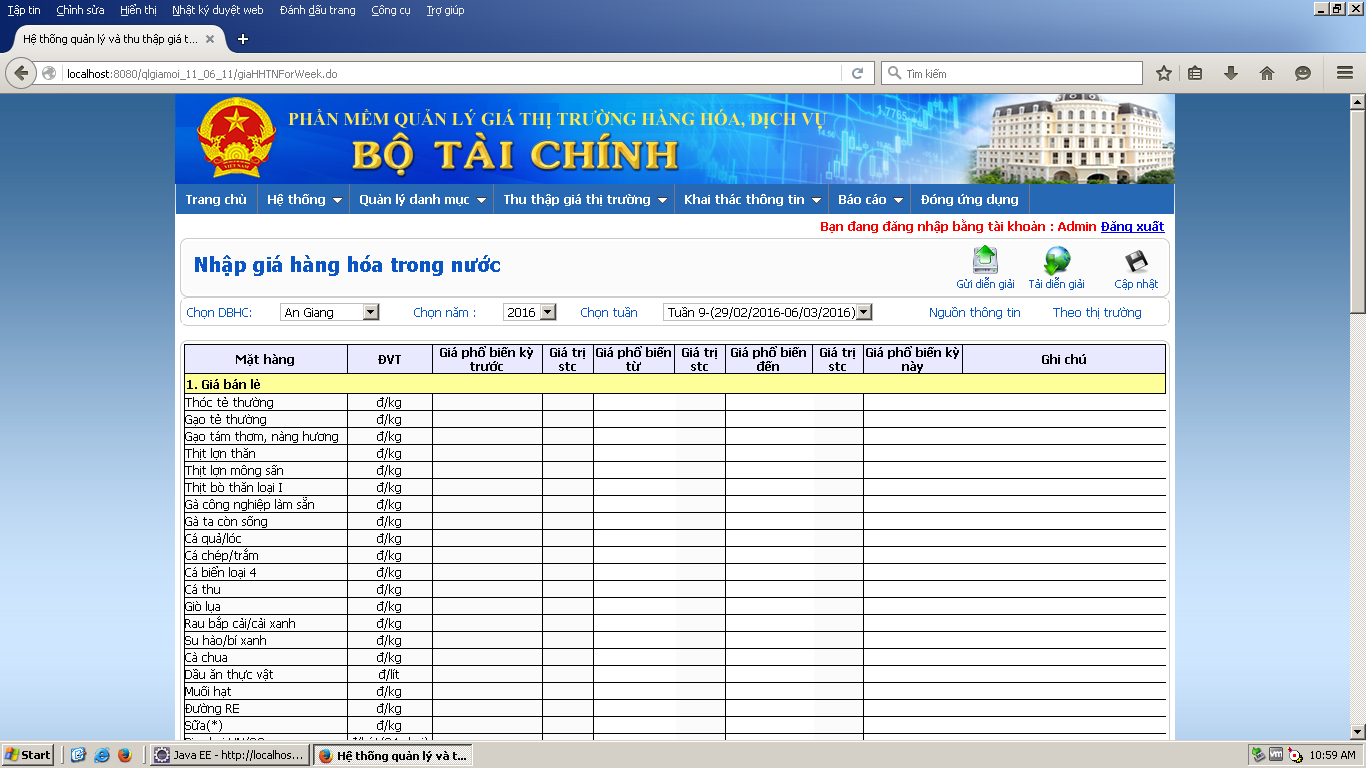Click the Đăng xuất logout link
1366x768 pixels.
(x=1132, y=227)
